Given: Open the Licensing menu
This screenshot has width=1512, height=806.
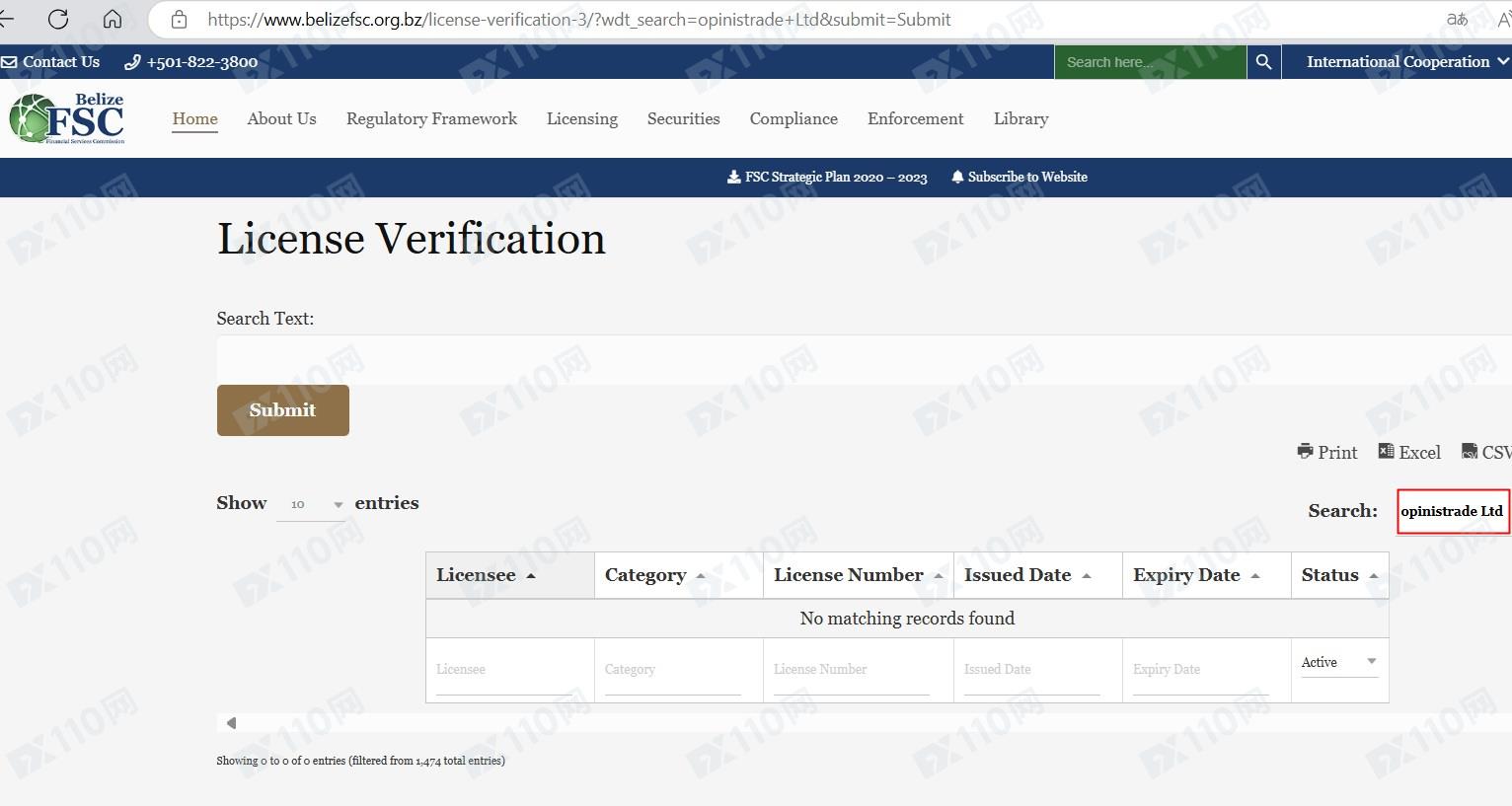Looking at the screenshot, I should [x=581, y=118].
